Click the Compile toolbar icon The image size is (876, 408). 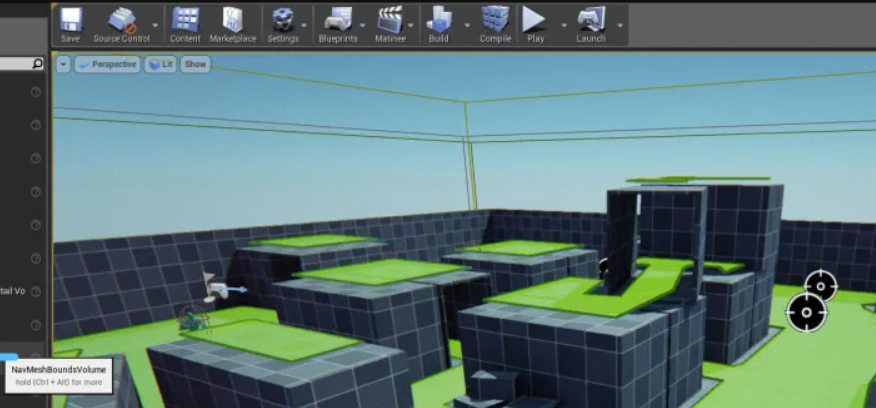(495, 25)
